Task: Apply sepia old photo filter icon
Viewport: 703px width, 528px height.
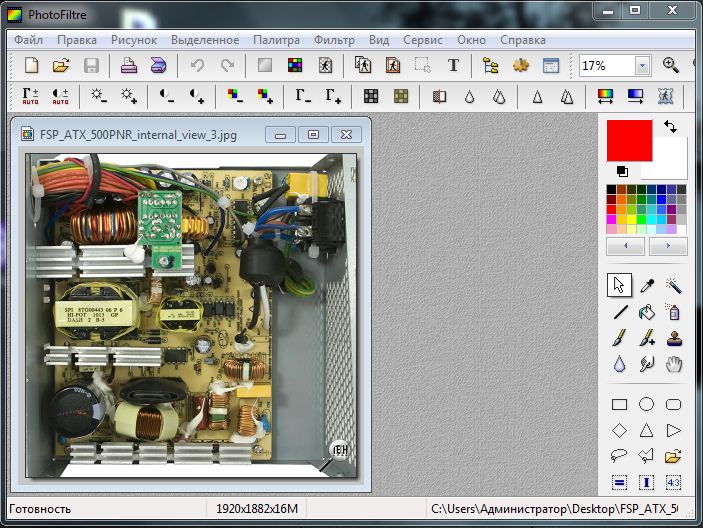Action: [401, 96]
